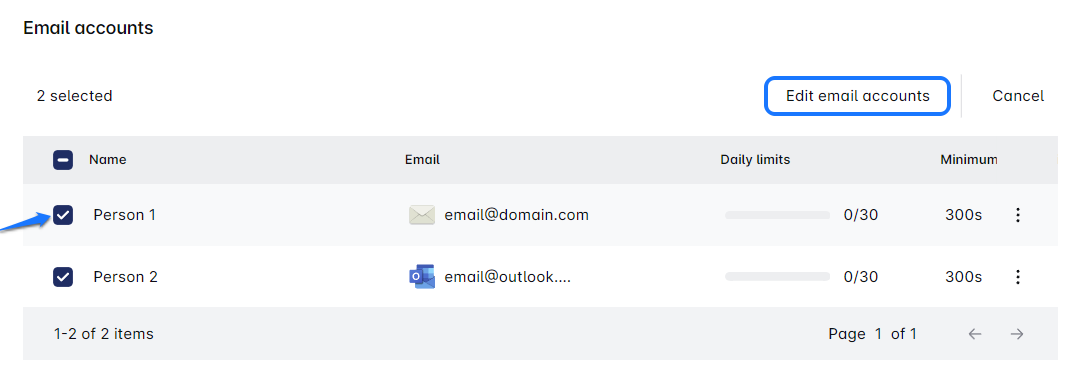The image size is (1071, 386).
Task: Click the Daily limits column header
Action: [x=755, y=160]
